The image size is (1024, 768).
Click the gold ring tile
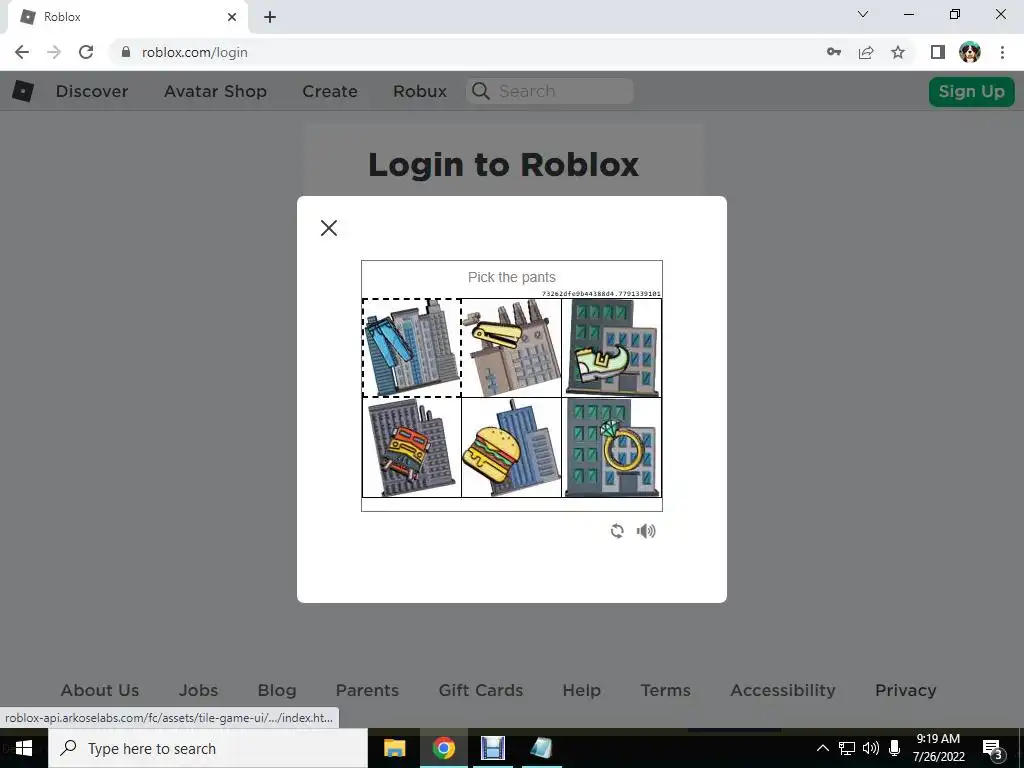point(612,447)
